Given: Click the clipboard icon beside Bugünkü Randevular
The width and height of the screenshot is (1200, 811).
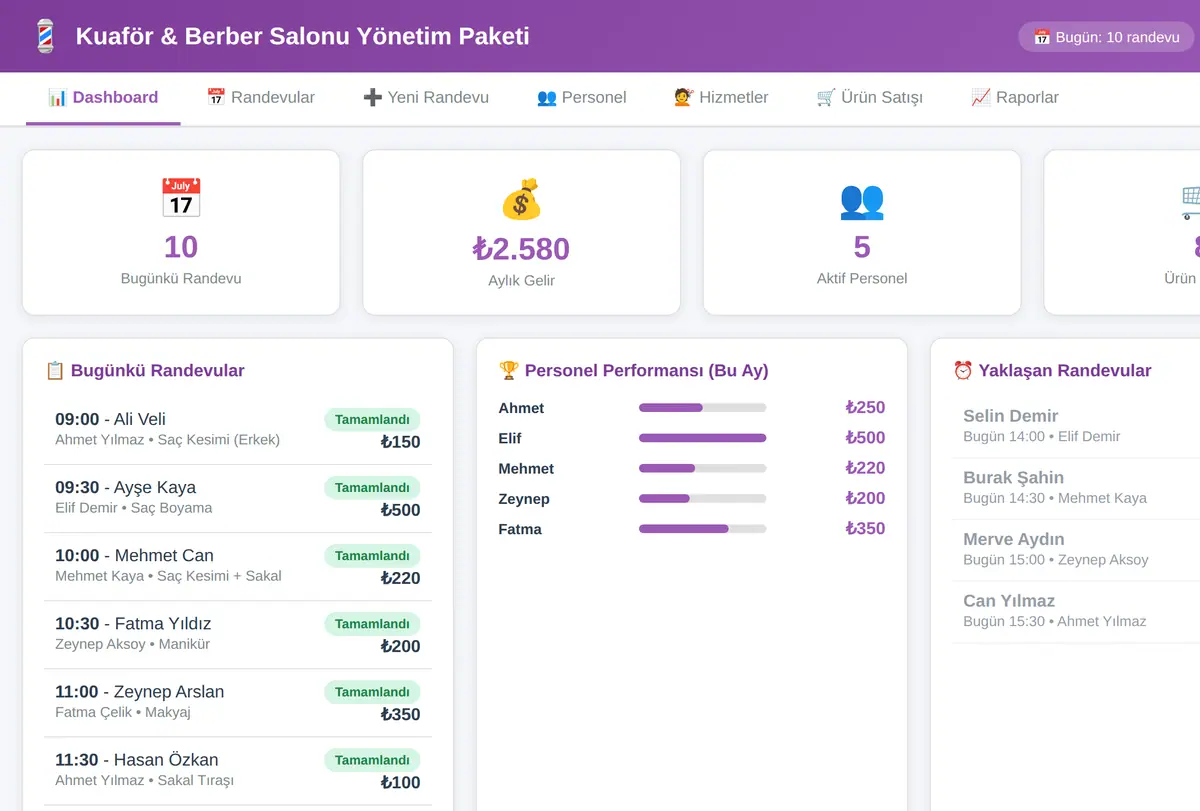Looking at the screenshot, I should click(x=55, y=371).
